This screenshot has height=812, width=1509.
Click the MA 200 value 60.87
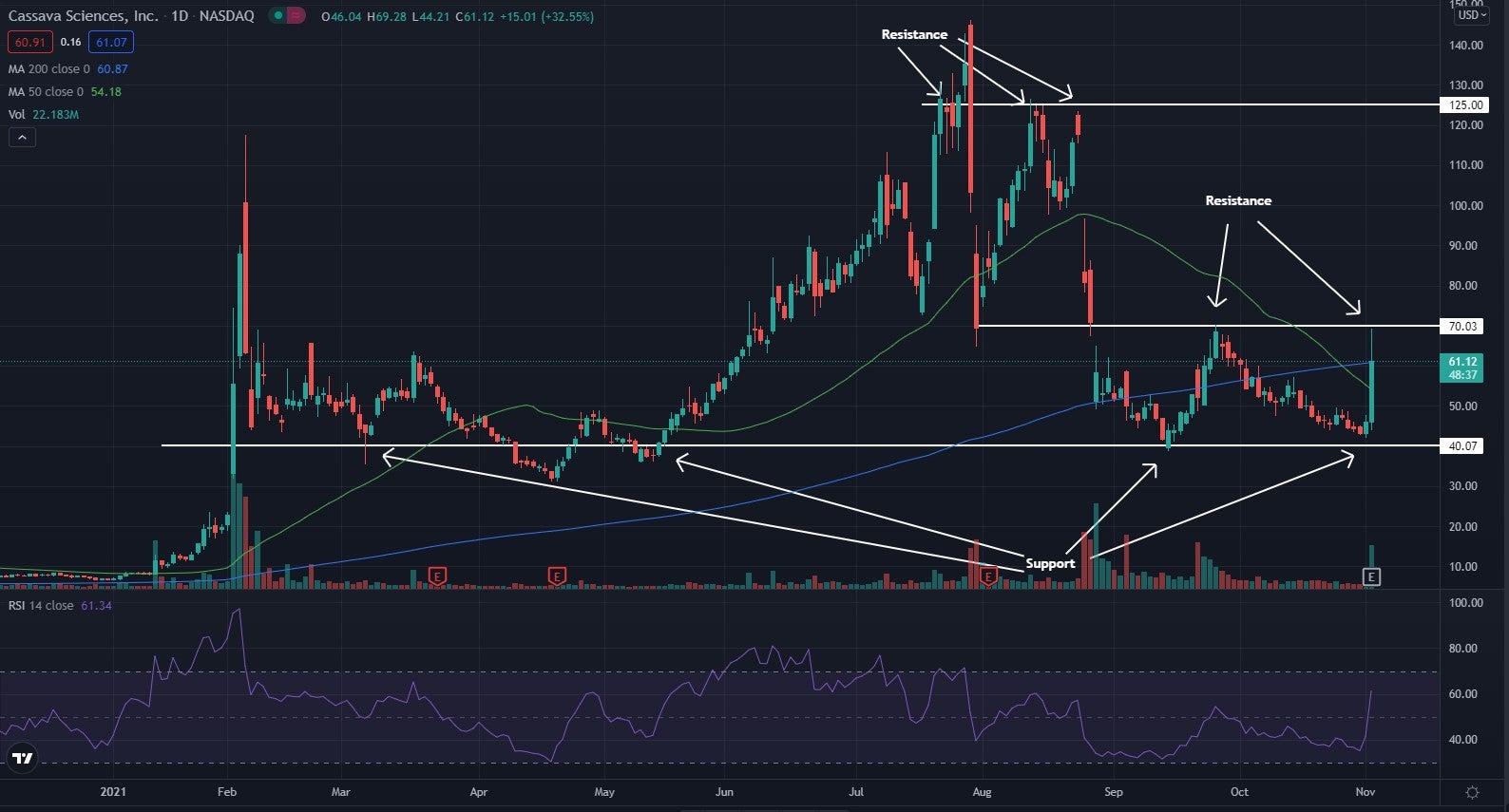tap(112, 69)
